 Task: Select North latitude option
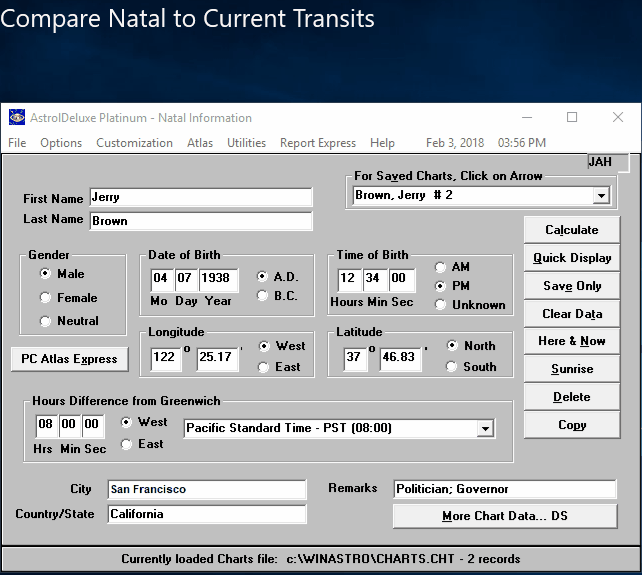[452, 346]
